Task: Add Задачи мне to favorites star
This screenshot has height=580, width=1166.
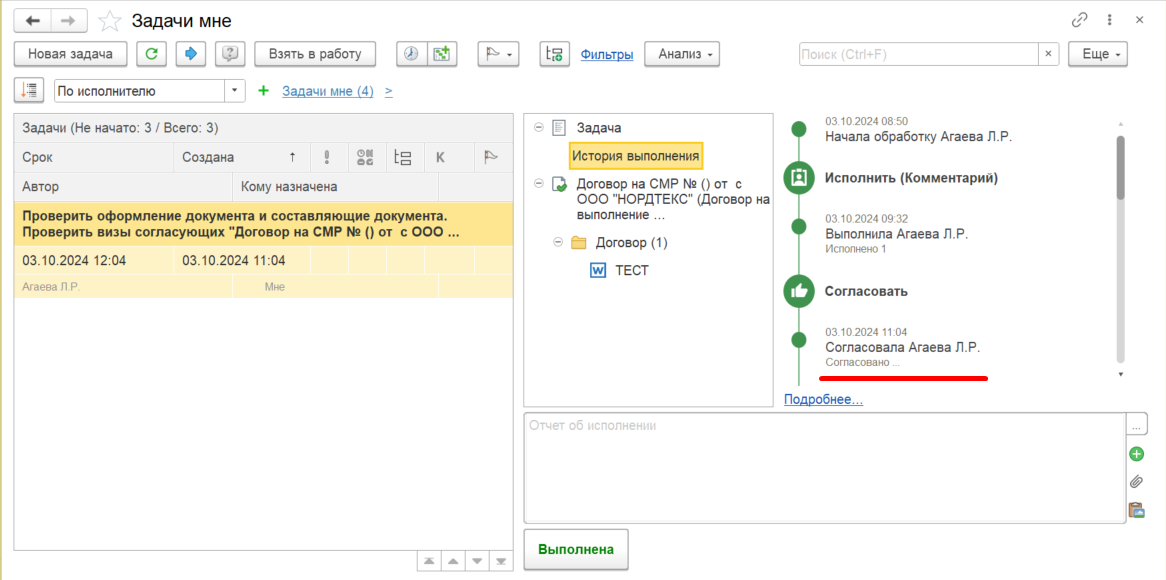Action: pyautogui.click(x=110, y=21)
